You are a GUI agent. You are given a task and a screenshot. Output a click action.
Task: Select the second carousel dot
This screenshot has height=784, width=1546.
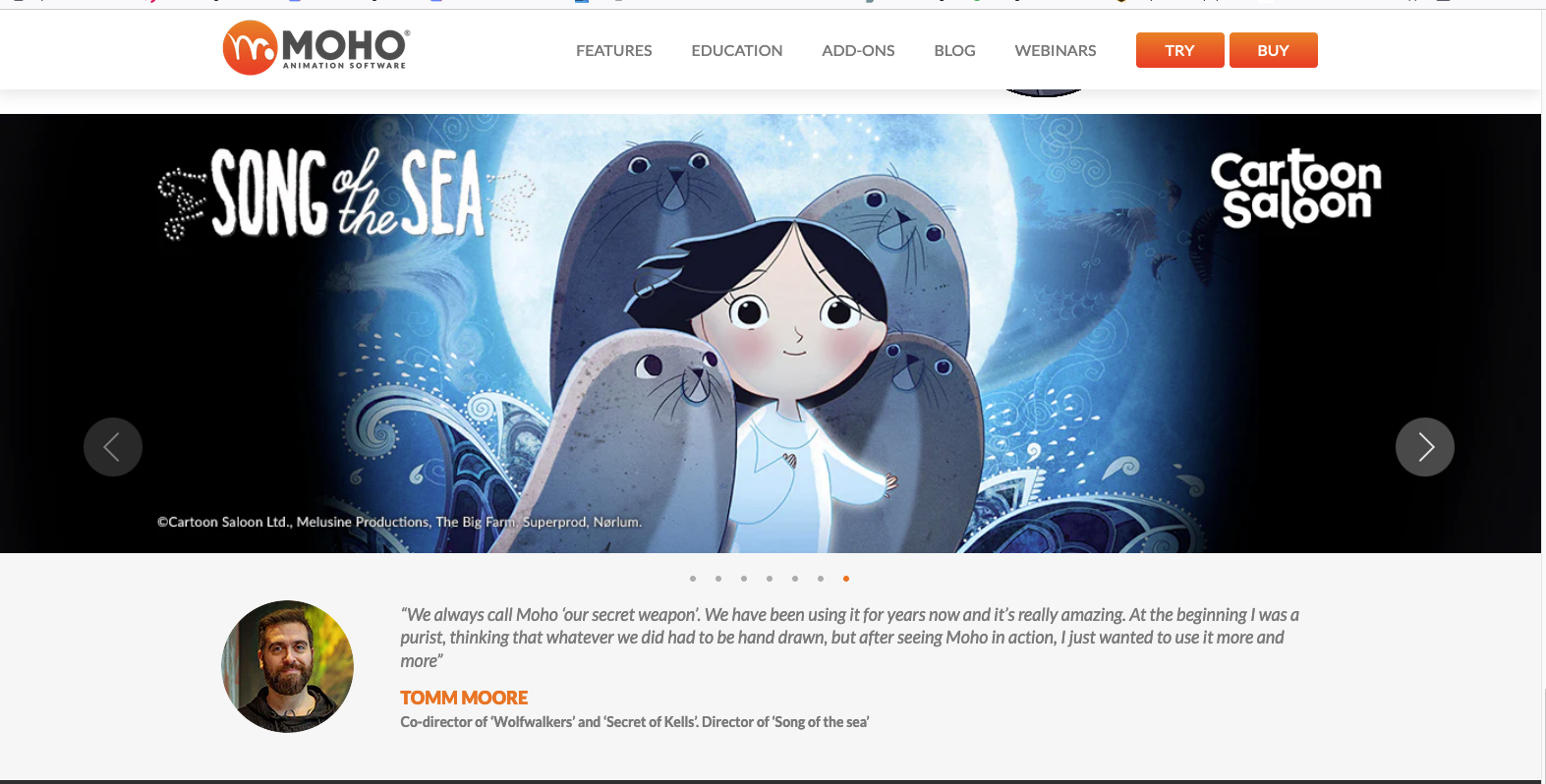718,579
